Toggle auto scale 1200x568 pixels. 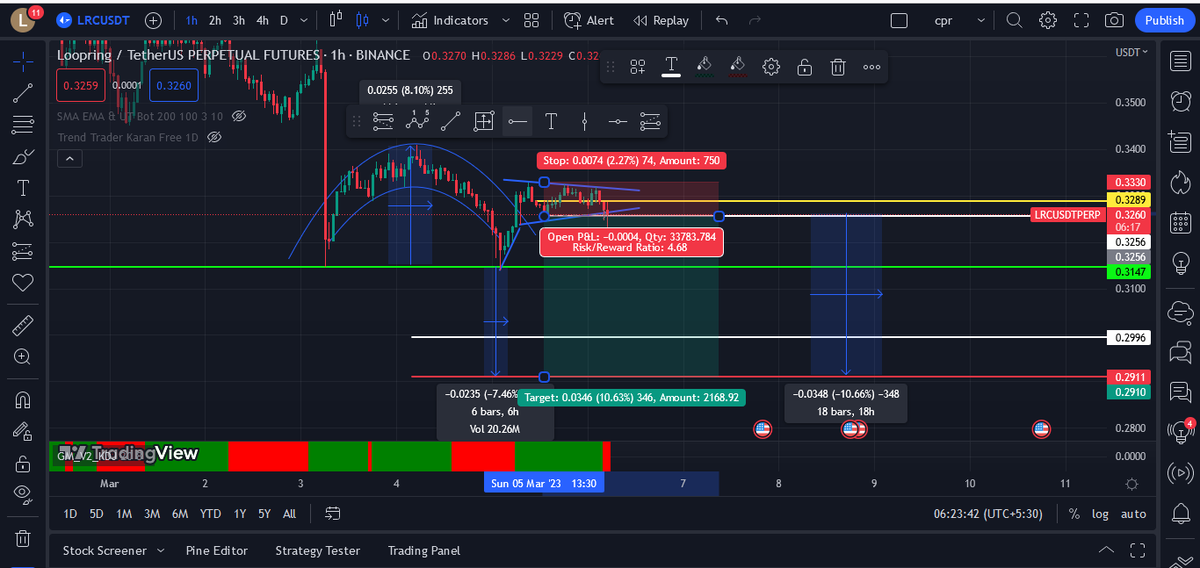[x=1133, y=514]
